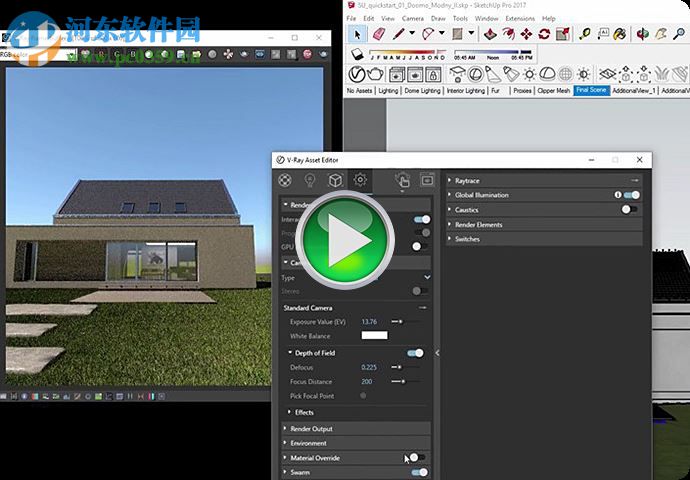
Task: Select the Arc drawing tool
Action: tap(428, 34)
